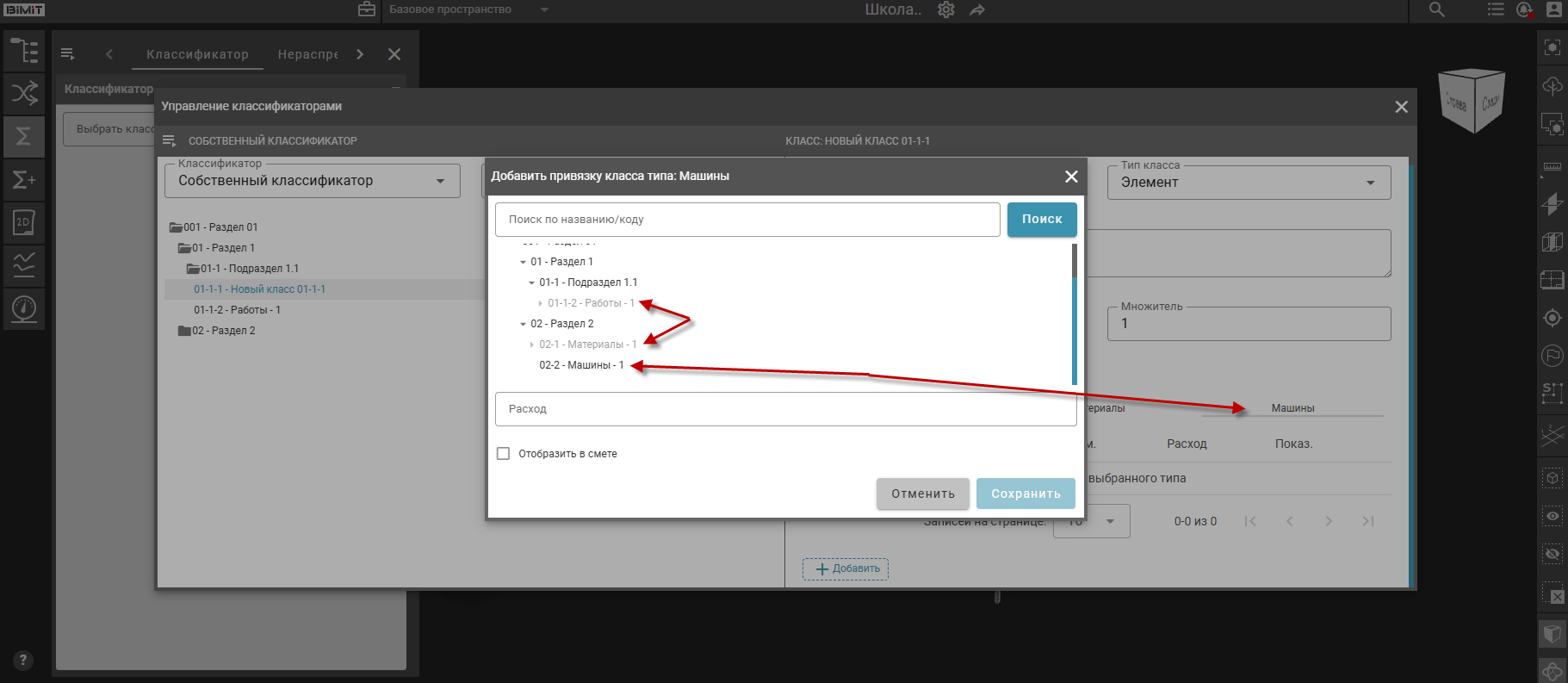Click the tree list vertical scrollbar
Viewport: 1568px width, 683px height.
(x=1074, y=314)
